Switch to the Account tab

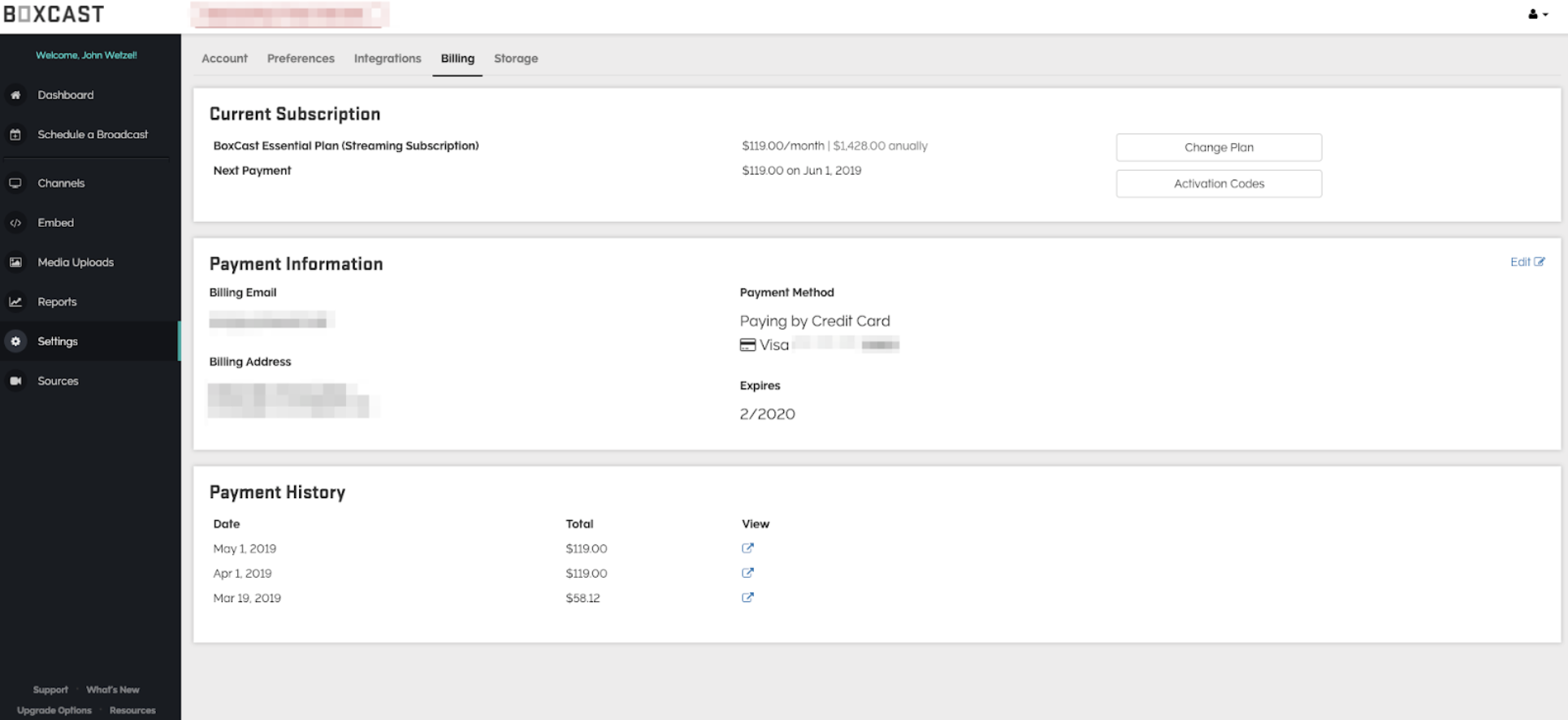point(224,59)
